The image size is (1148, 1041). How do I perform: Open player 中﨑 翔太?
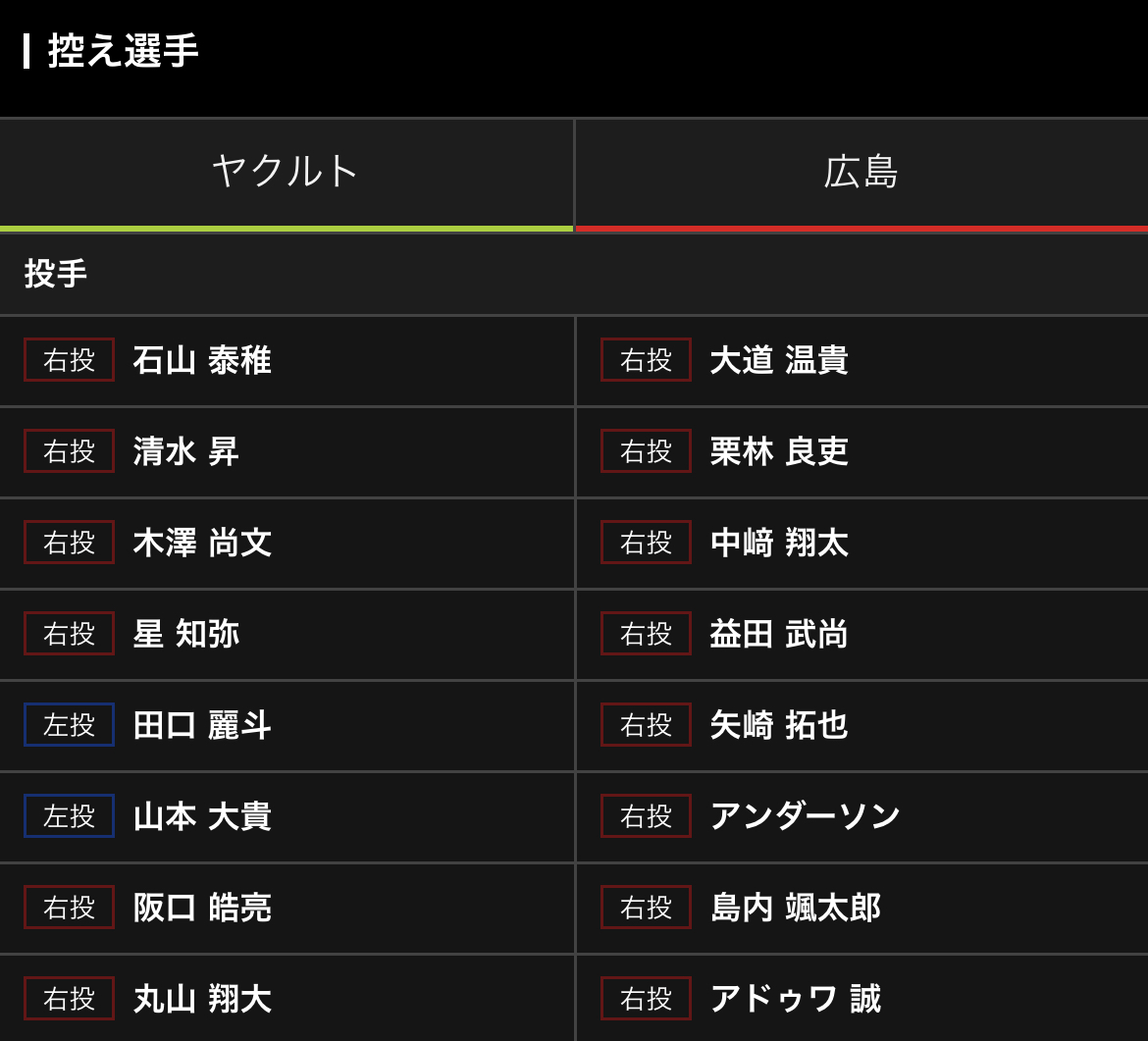click(778, 543)
